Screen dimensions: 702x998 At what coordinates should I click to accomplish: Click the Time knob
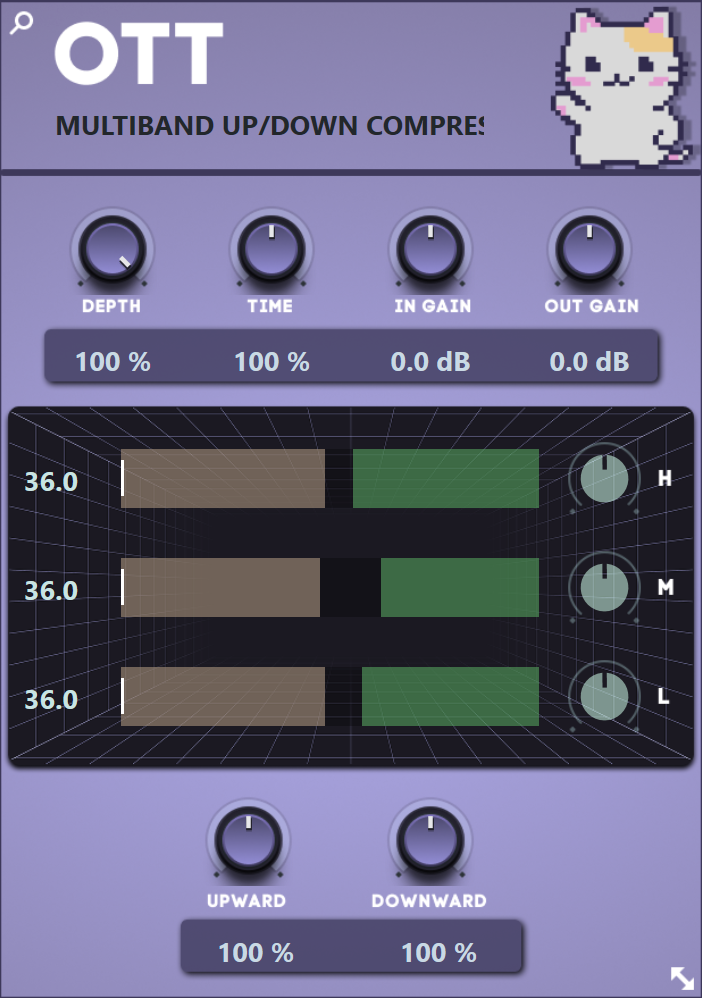(x=272, y=250)
